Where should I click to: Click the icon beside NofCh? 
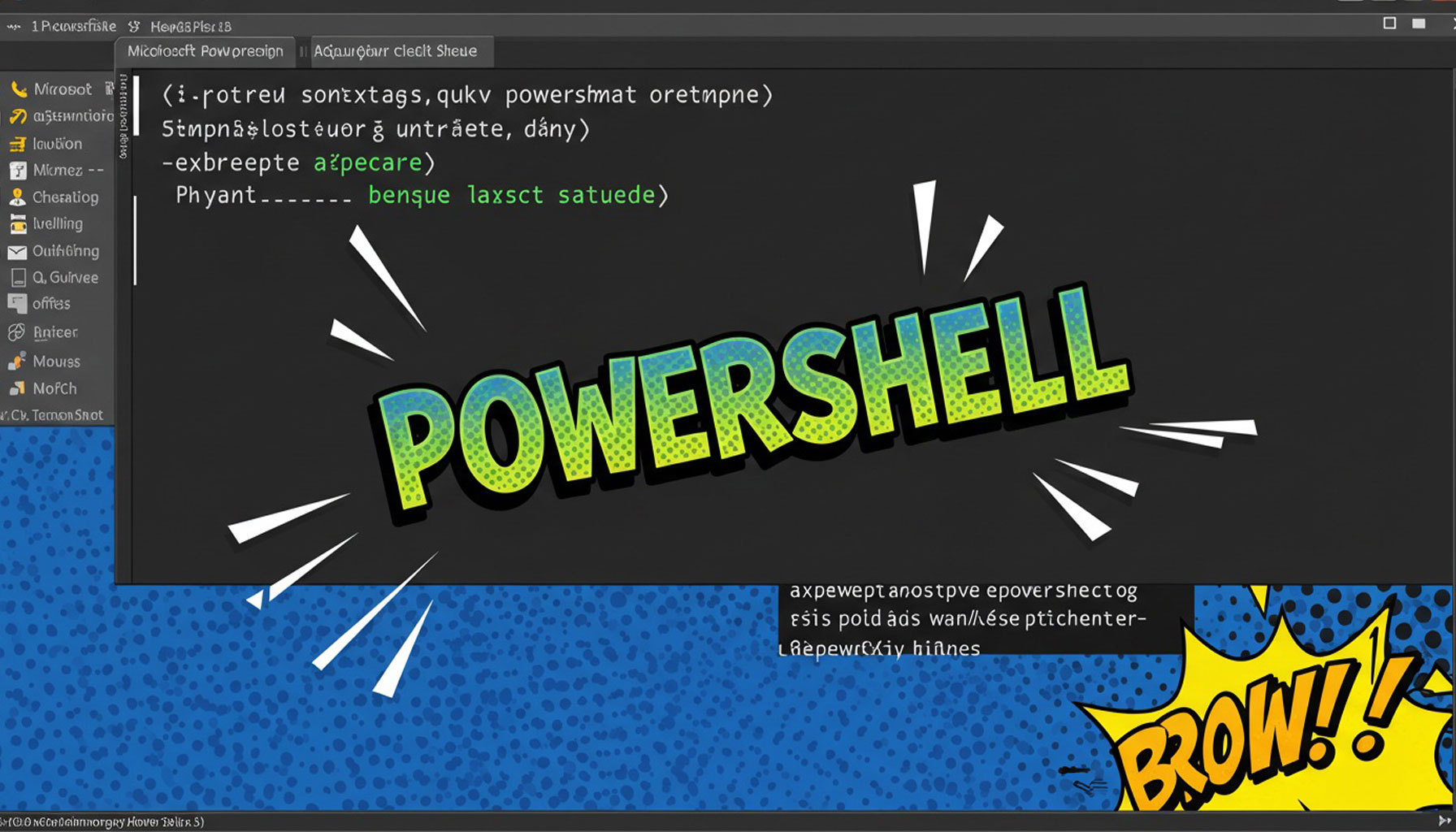17,388
